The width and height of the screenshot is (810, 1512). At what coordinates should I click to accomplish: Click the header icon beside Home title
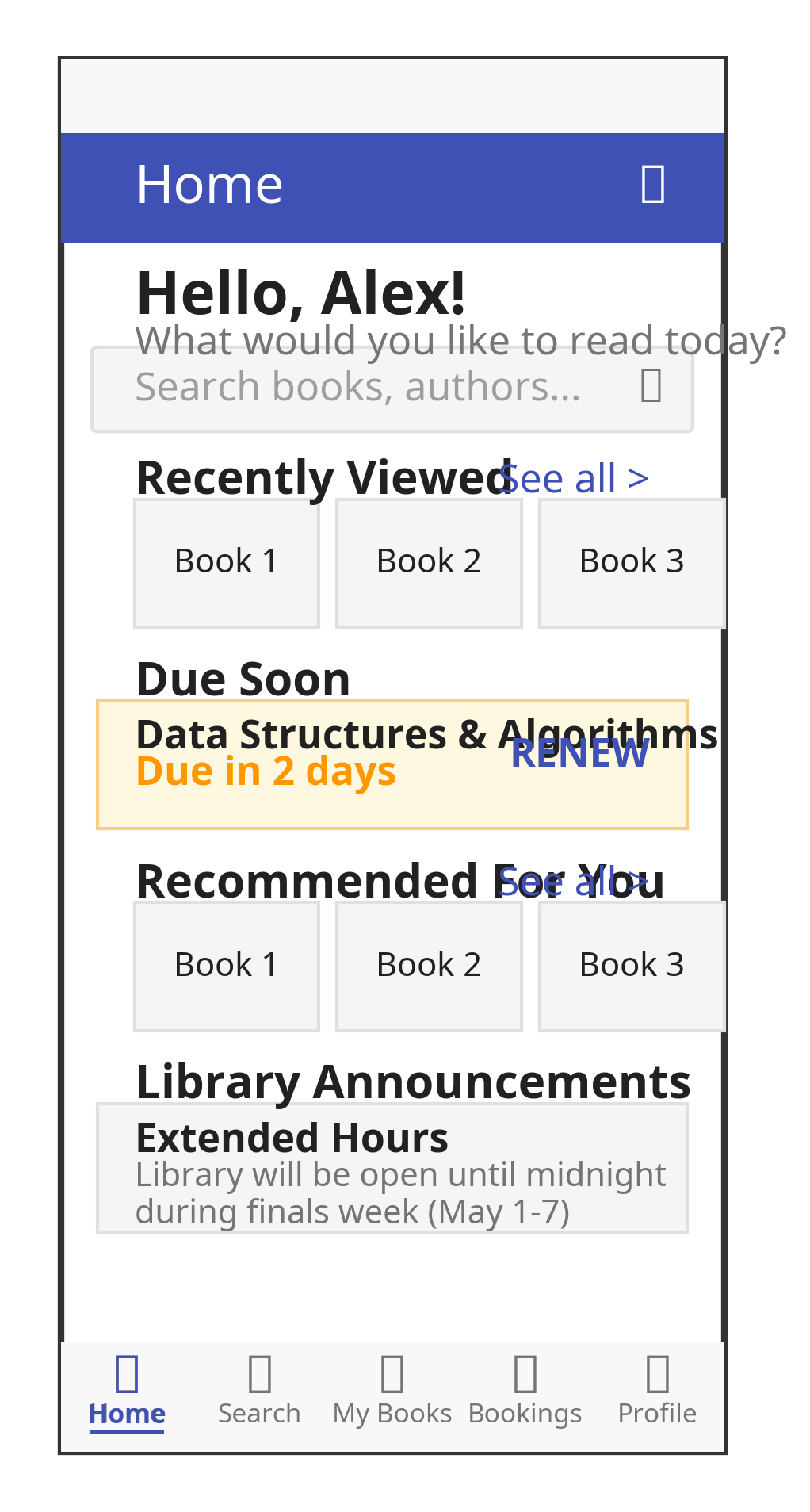pos(652,185)
